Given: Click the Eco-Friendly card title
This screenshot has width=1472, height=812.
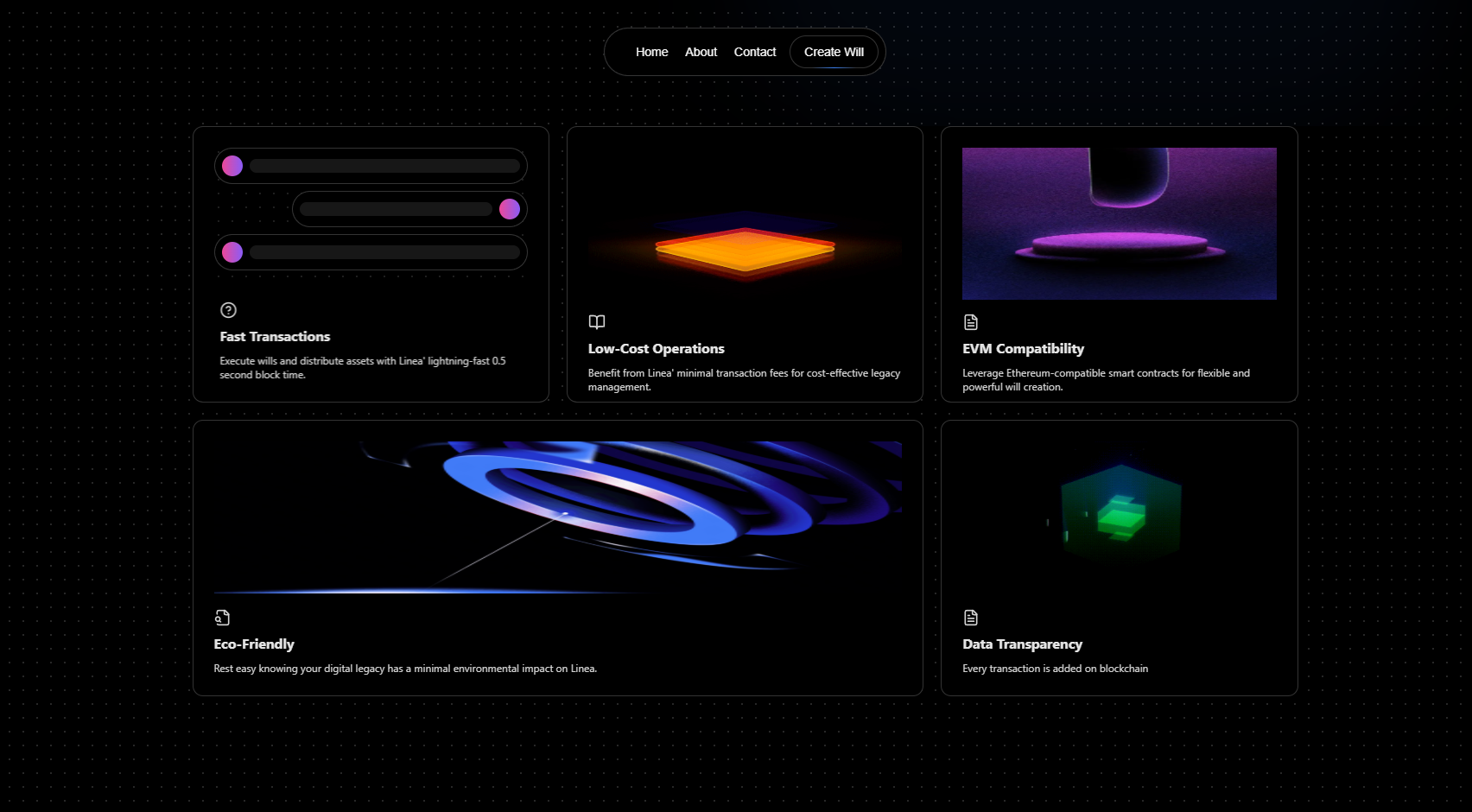Looking at the screenshot, I should point(254,644).
